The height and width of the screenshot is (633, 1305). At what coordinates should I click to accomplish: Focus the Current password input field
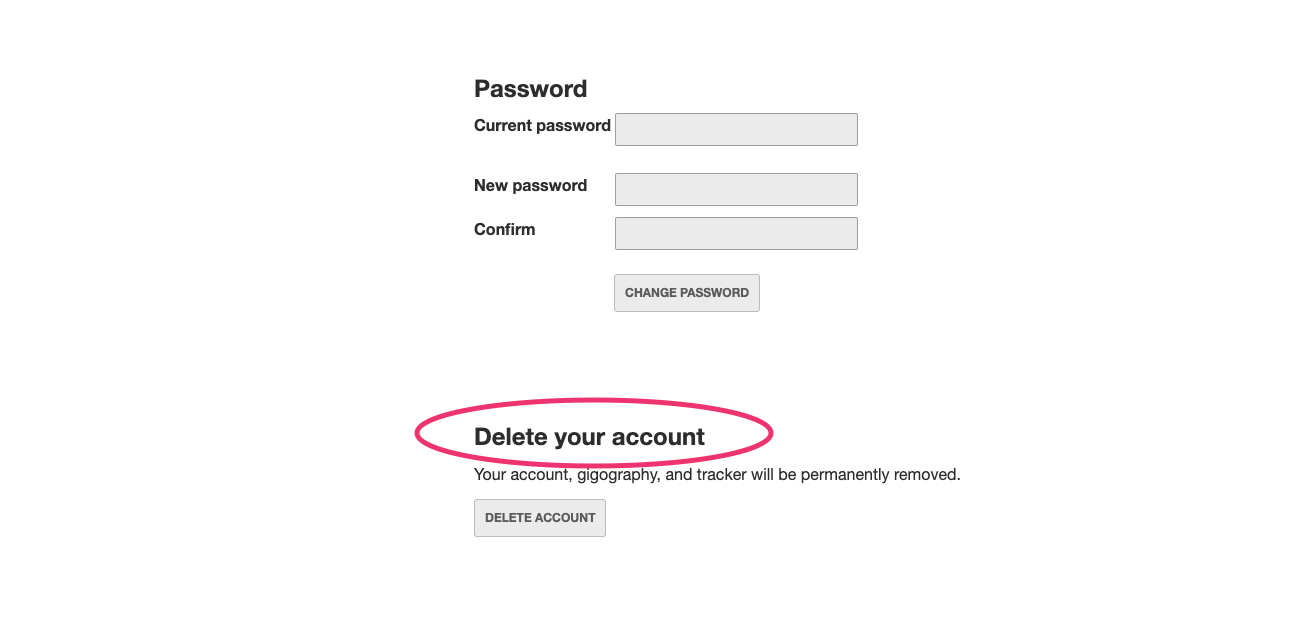[736, 129]
